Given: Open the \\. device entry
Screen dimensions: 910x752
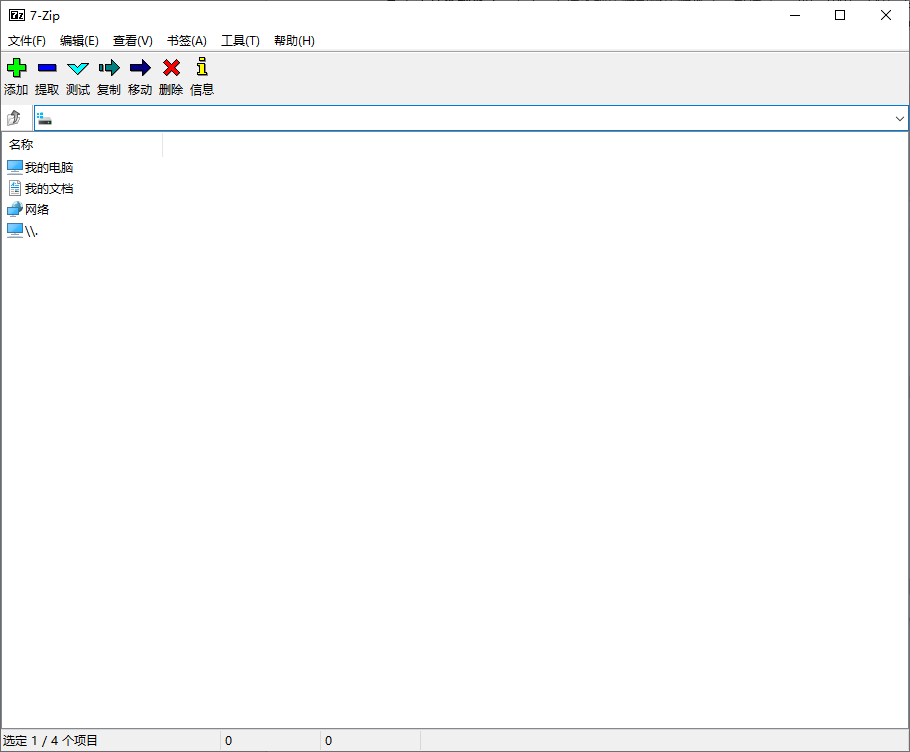Looking at the screenshot, I should coord(30,230).
